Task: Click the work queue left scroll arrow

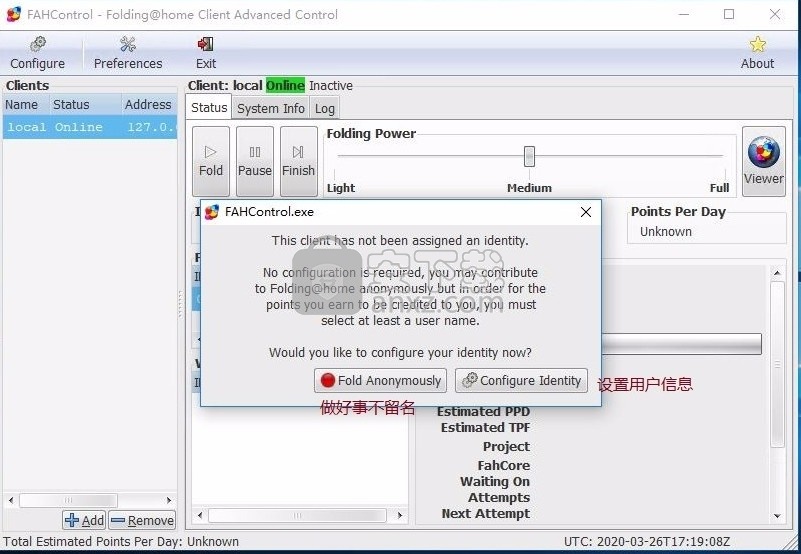Action: pos(200,515)
